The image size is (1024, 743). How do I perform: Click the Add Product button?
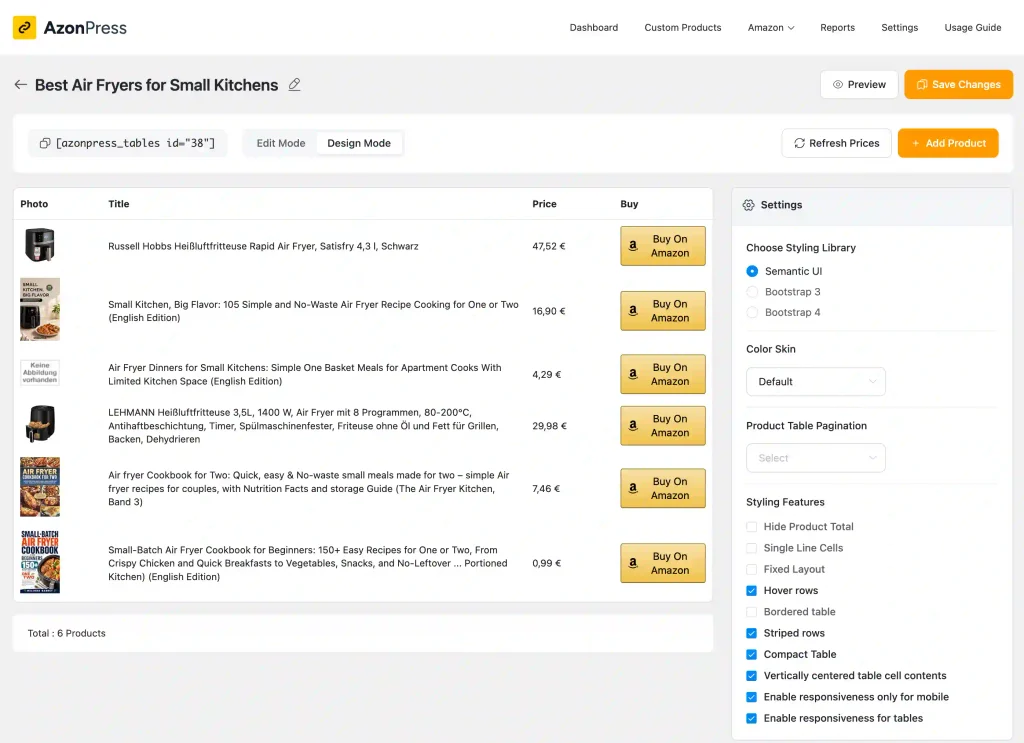point(948,143)
